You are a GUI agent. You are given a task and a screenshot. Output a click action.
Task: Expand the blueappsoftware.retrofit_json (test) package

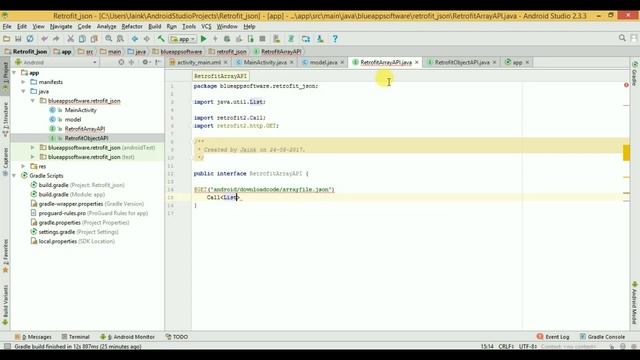click(x=33, y=157)
